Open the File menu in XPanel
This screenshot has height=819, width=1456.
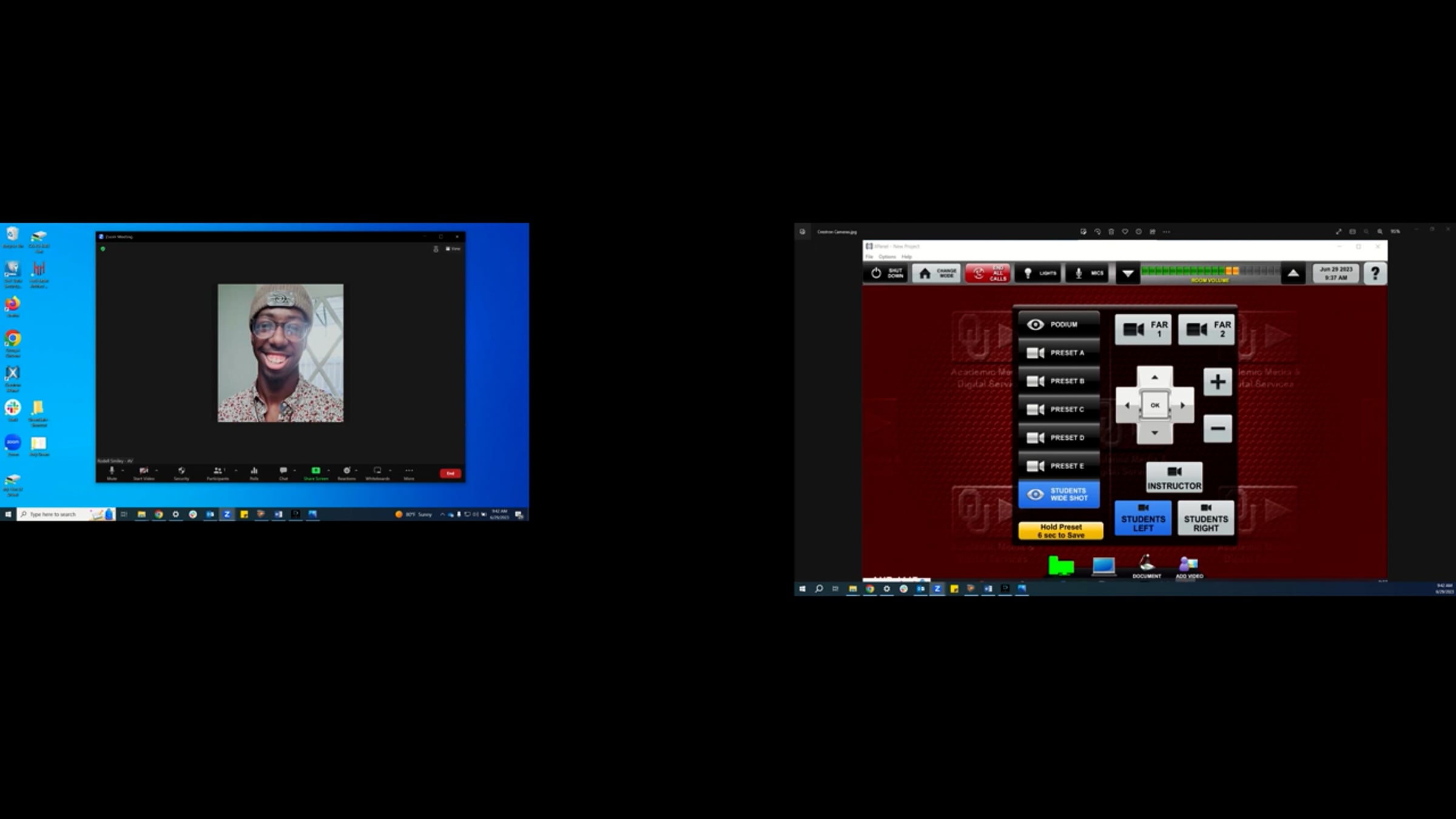point(869,257)
